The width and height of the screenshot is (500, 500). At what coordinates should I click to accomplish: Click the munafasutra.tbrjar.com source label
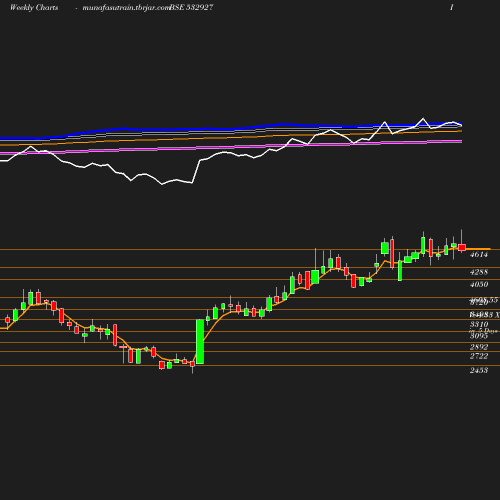click(x=126, y=7)
